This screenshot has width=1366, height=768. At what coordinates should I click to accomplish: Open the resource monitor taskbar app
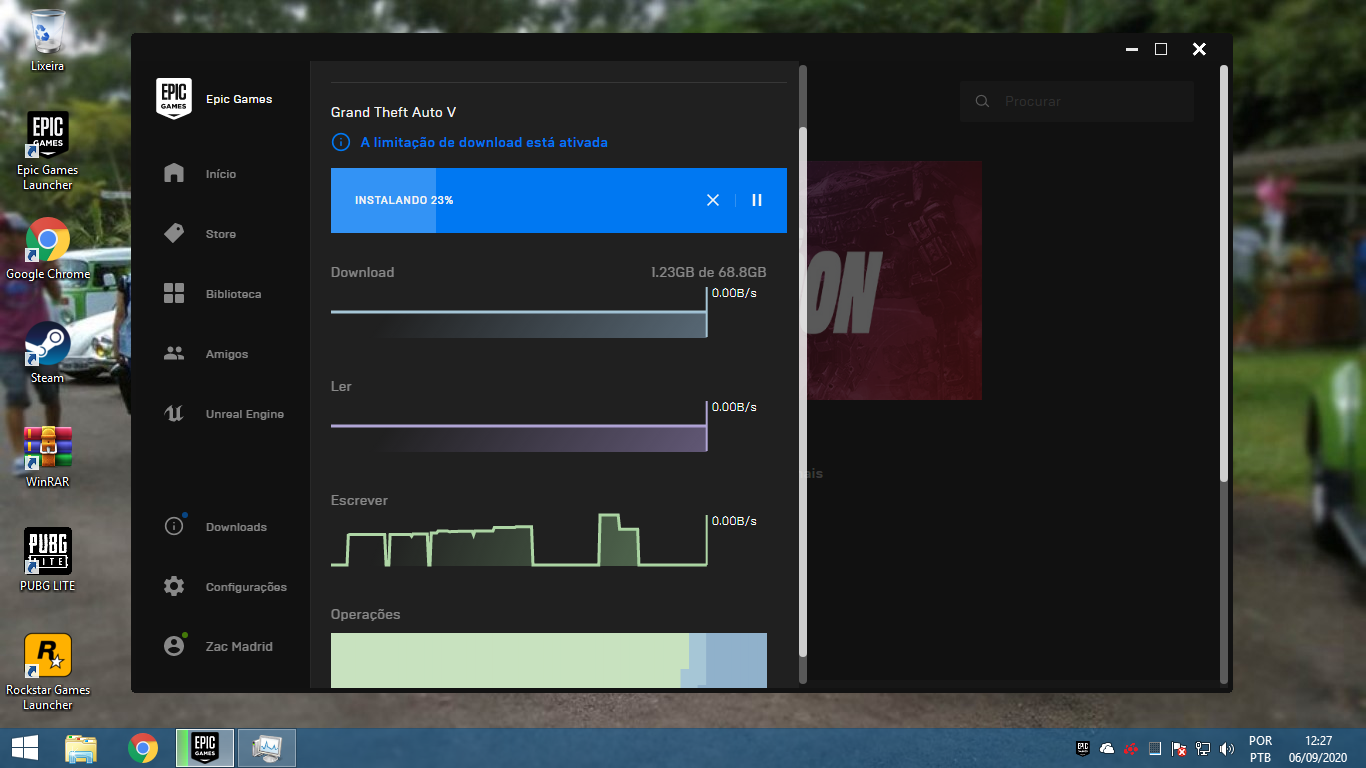coord(267,748)
